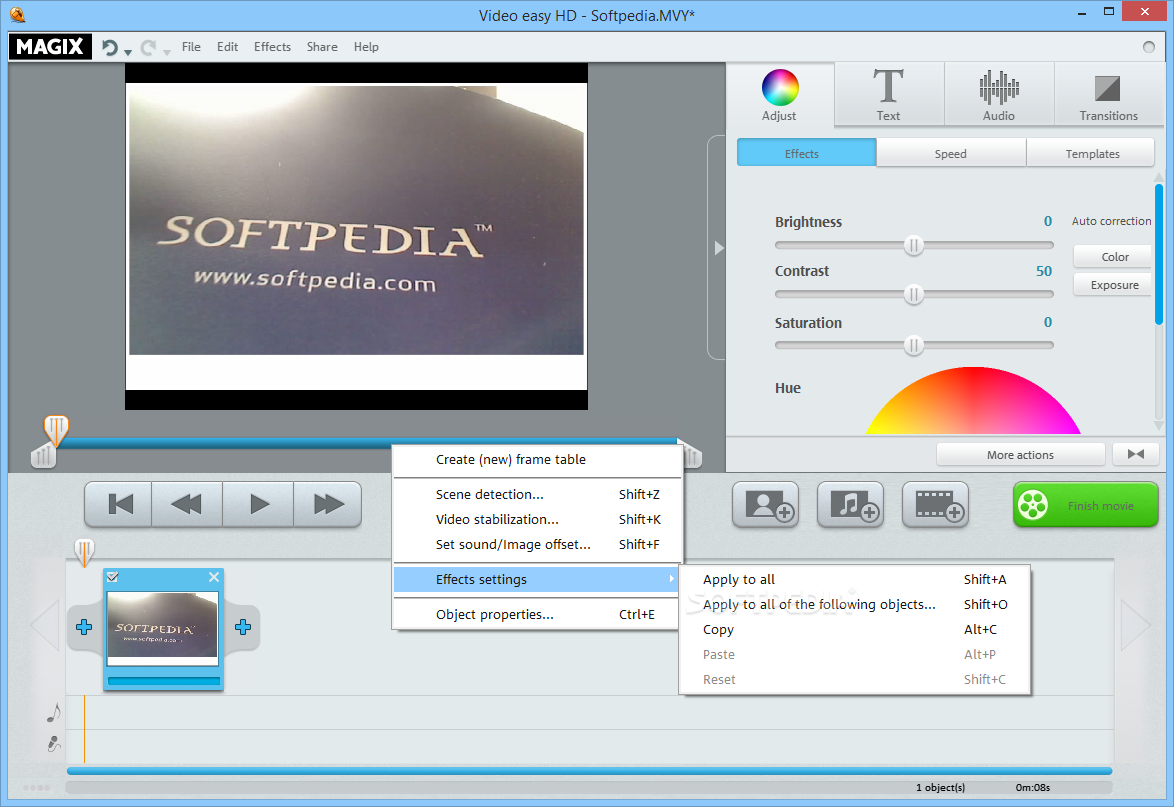Switch to the Templates sub-tab
The height and width of the screenshot is (807, 1174).
pyautogui.click(x=1092, y=153)
